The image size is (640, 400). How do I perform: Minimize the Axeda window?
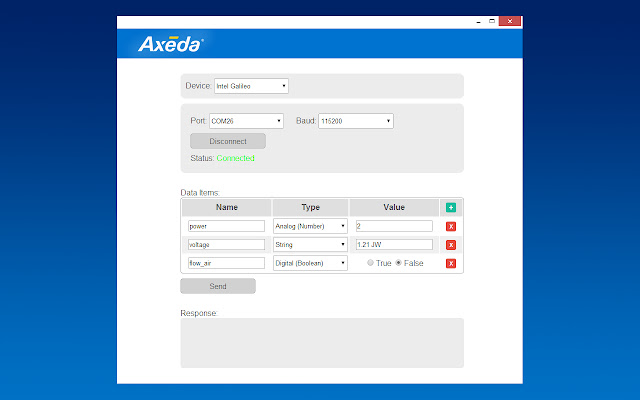tap(478, 22)
